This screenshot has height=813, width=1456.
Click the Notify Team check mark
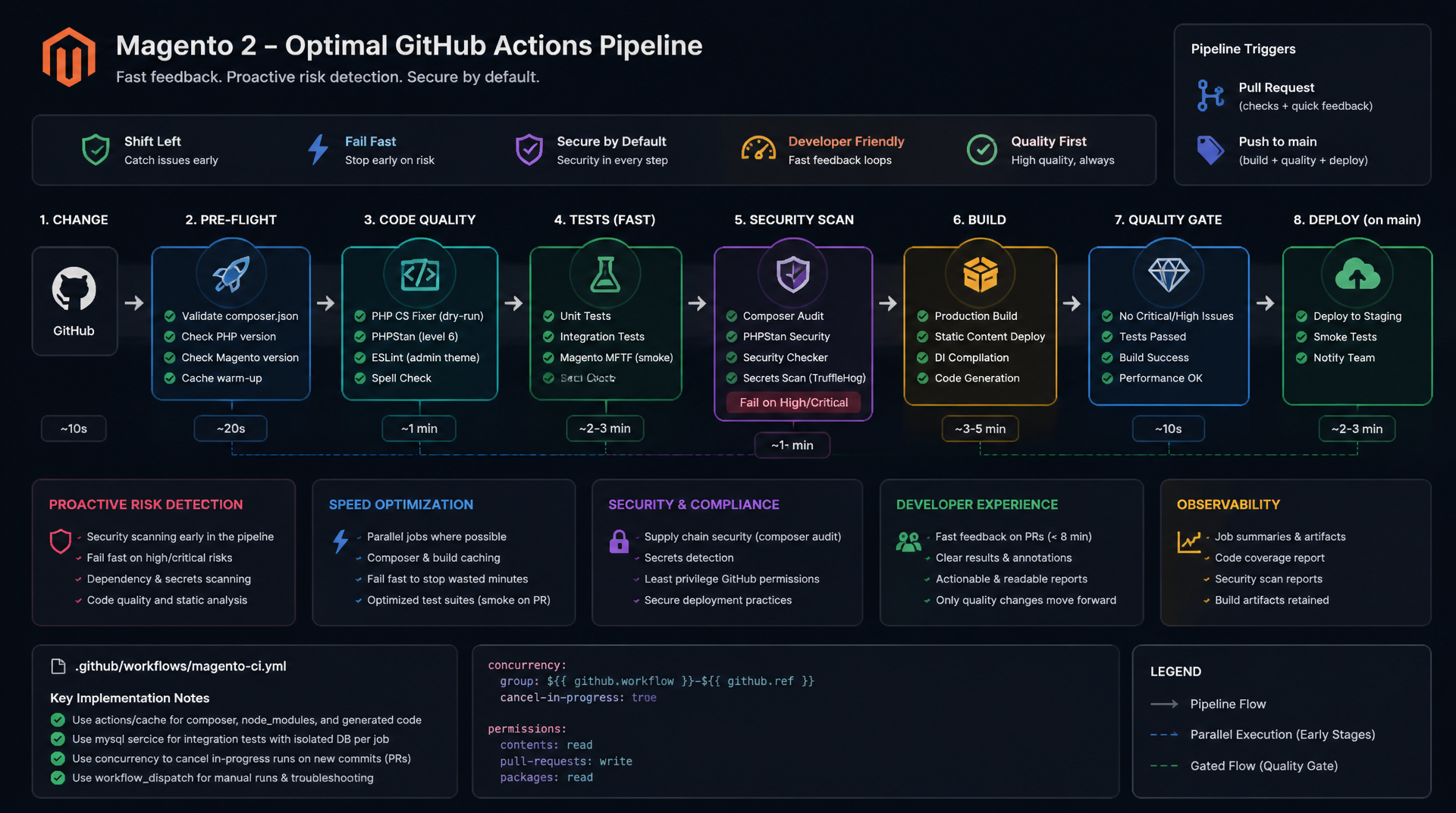coord(1301,358)
